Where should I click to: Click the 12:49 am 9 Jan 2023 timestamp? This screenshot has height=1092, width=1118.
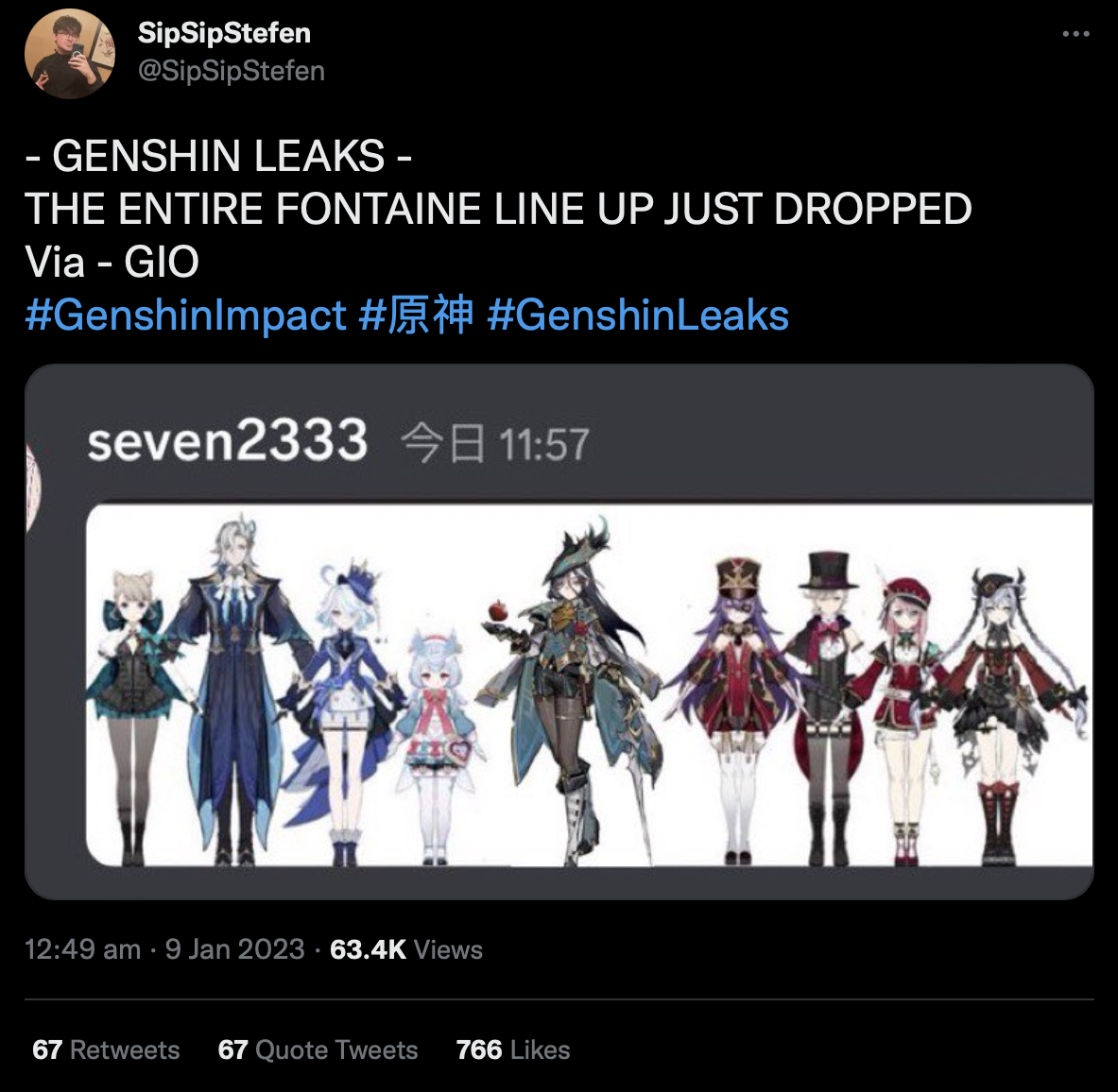(x=164, y=949)
